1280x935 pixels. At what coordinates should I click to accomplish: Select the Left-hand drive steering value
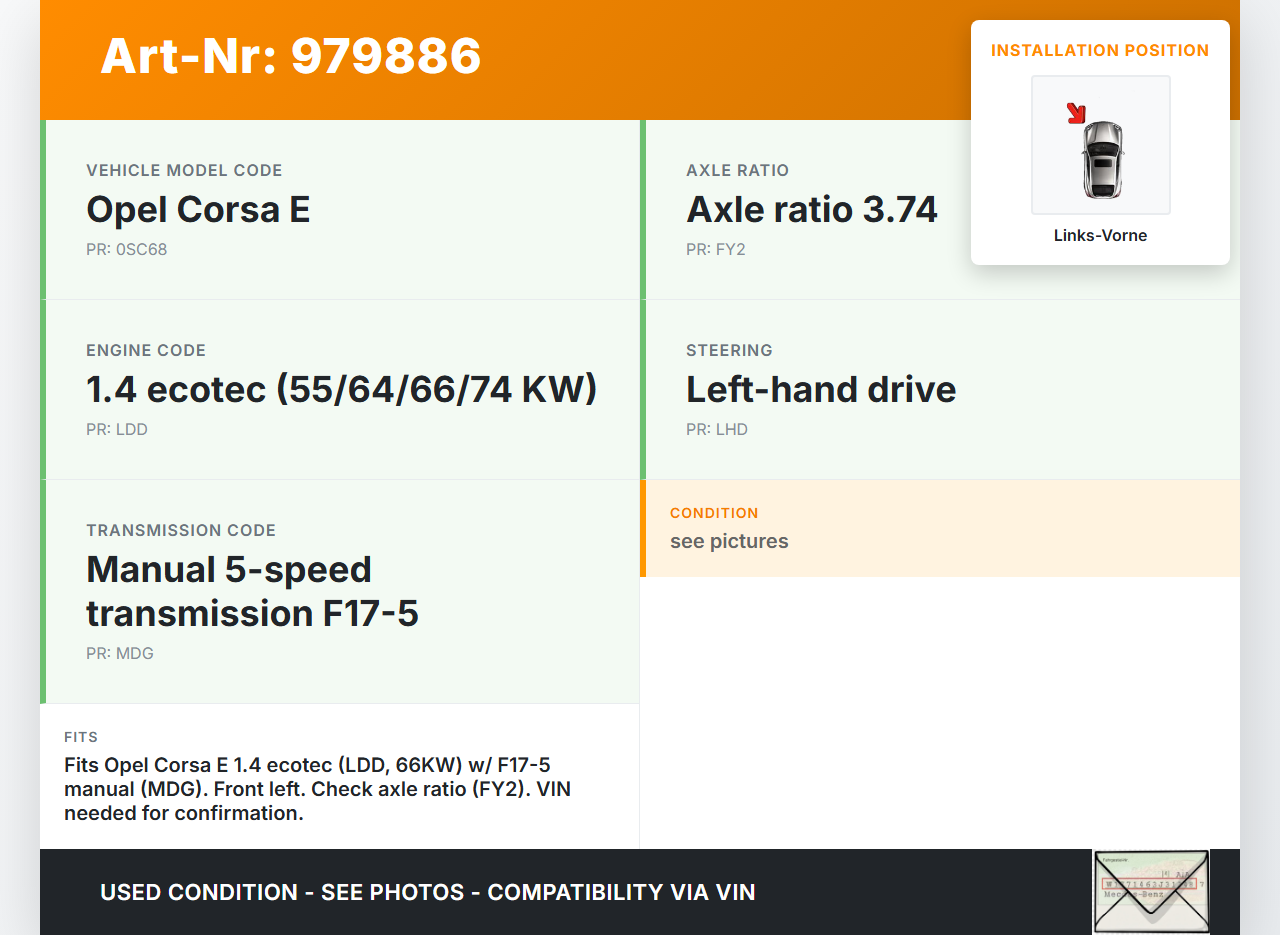pyautogui.click(x=820, y=390)
